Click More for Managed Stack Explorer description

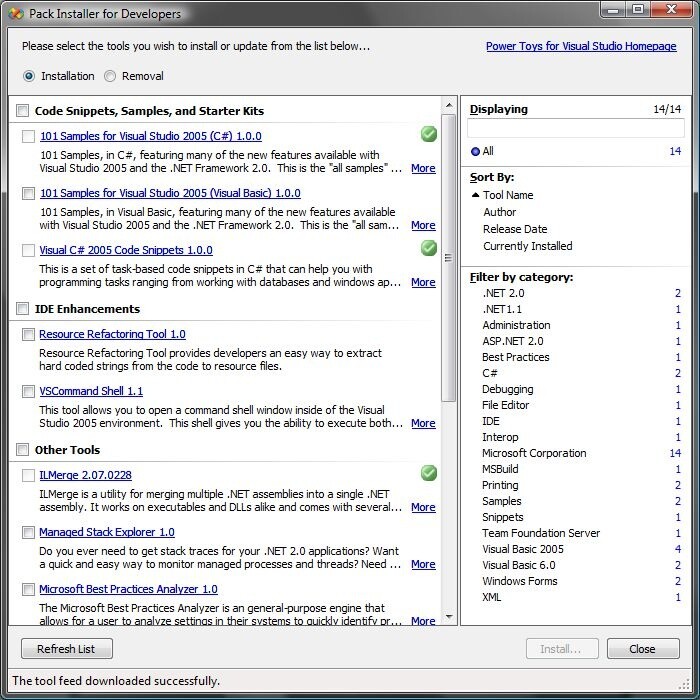tap(423, 564)
